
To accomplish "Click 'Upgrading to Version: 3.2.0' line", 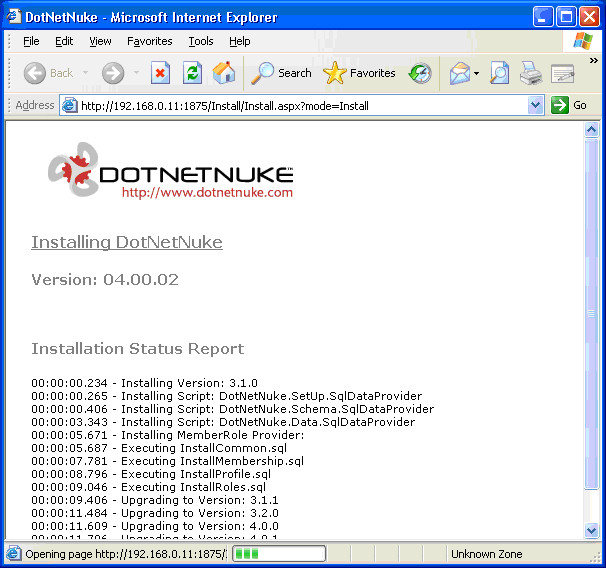I will (x=155, y=513).
